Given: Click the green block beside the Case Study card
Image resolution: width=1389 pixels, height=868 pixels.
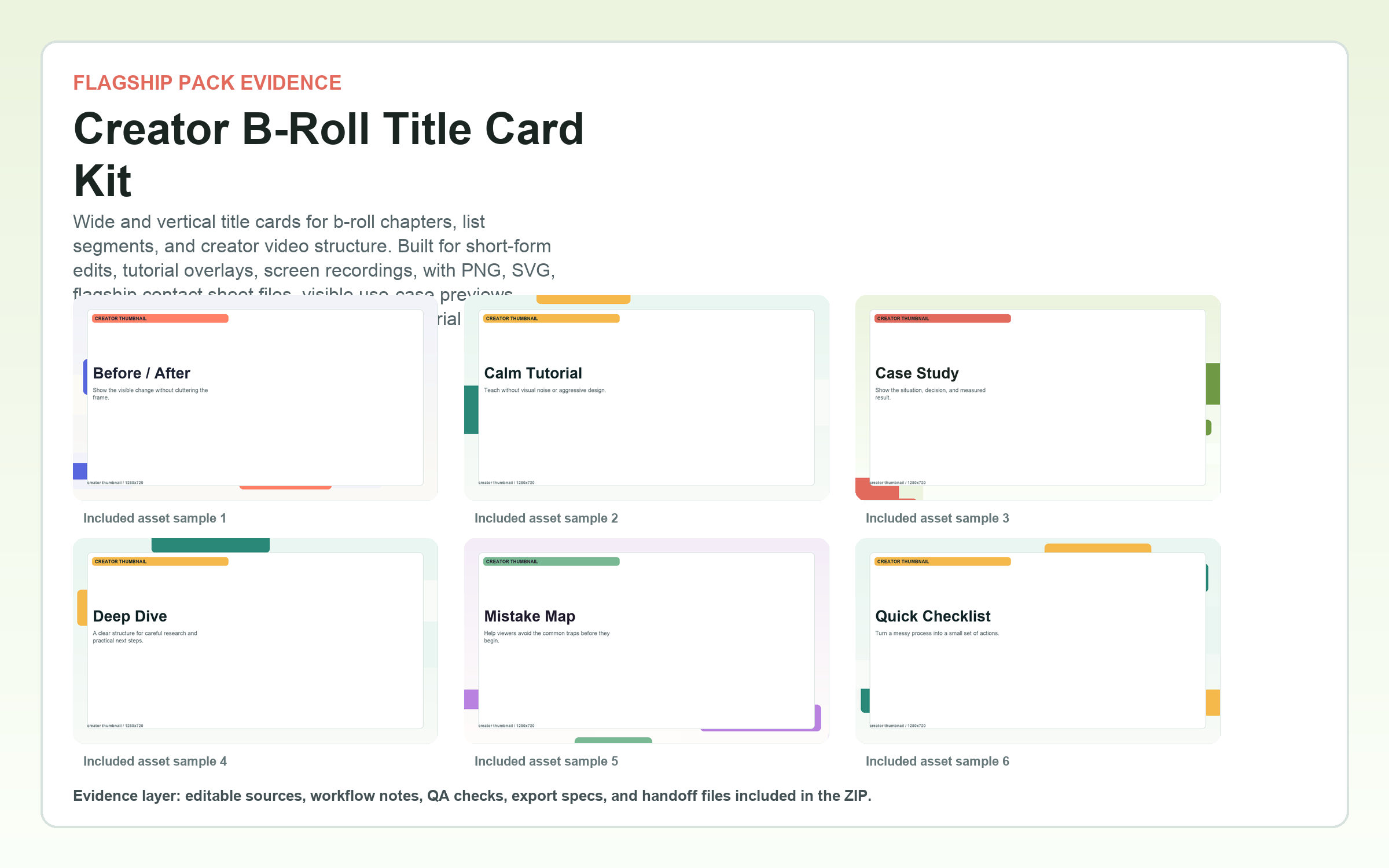Looking at the screenshot, I should 1213,384.
